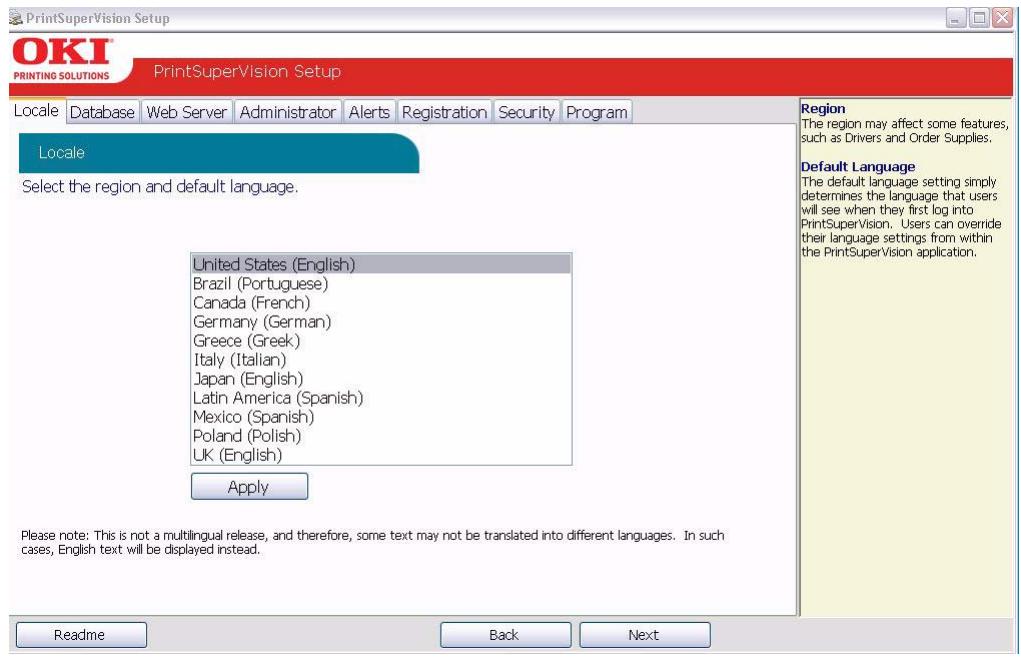The width and height of the screenshot is (1021, 659).
Task: Open the Readme file button
Action: [81, 635]
